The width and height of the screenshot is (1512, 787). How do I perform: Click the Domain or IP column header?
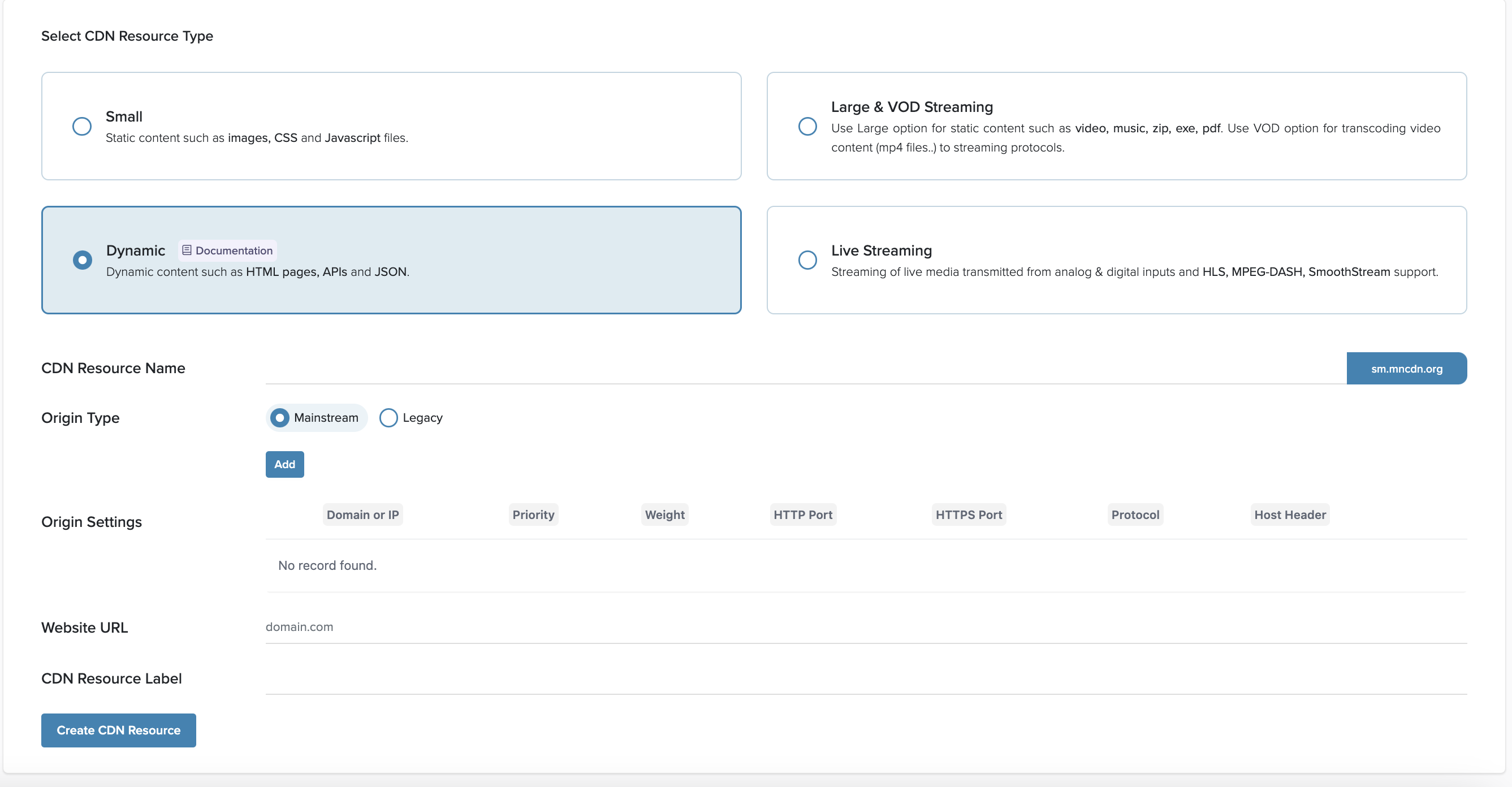coord(362,514)
